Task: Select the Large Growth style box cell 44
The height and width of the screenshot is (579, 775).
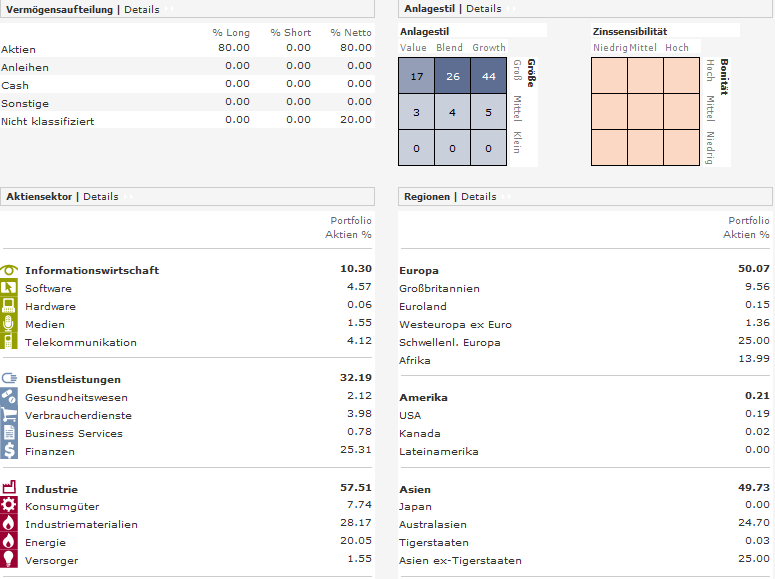Action: click(x=489, y=76)
